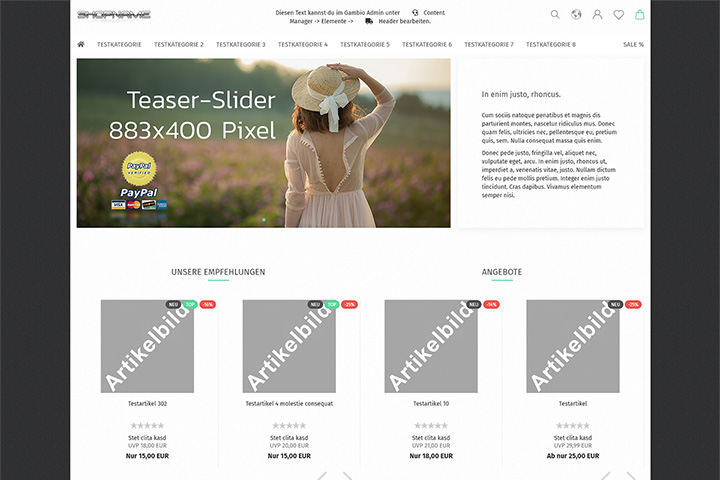720x480 pixels.
Task: Open the user account icon
Action: coord(597,15)
